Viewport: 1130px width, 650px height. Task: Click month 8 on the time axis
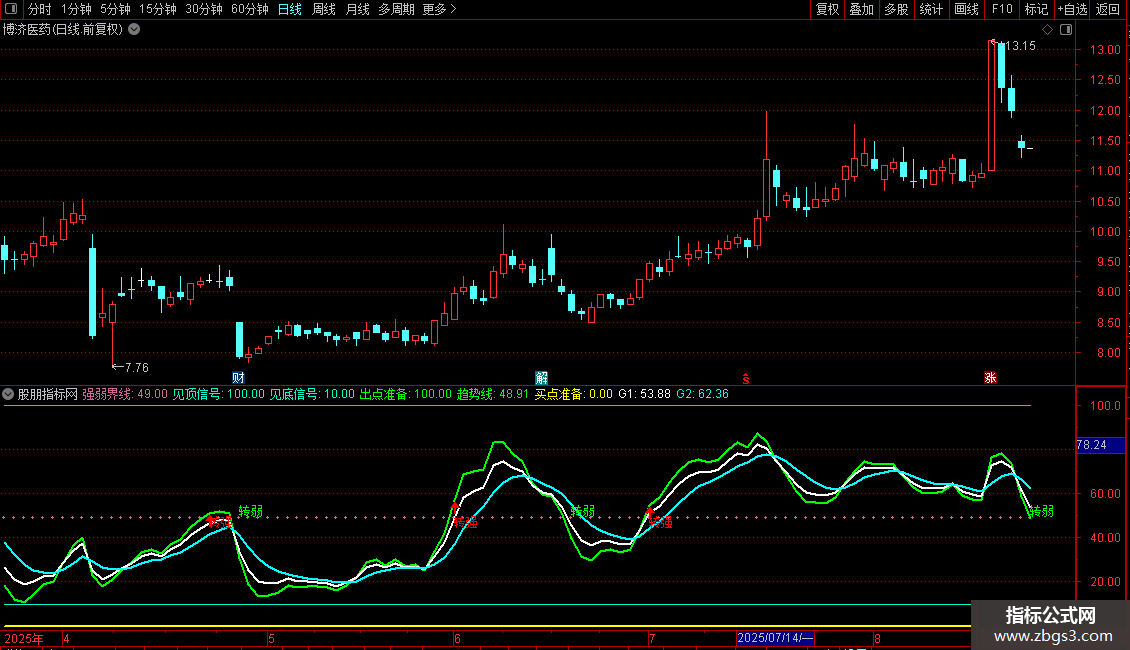click(x=877, y=638)
